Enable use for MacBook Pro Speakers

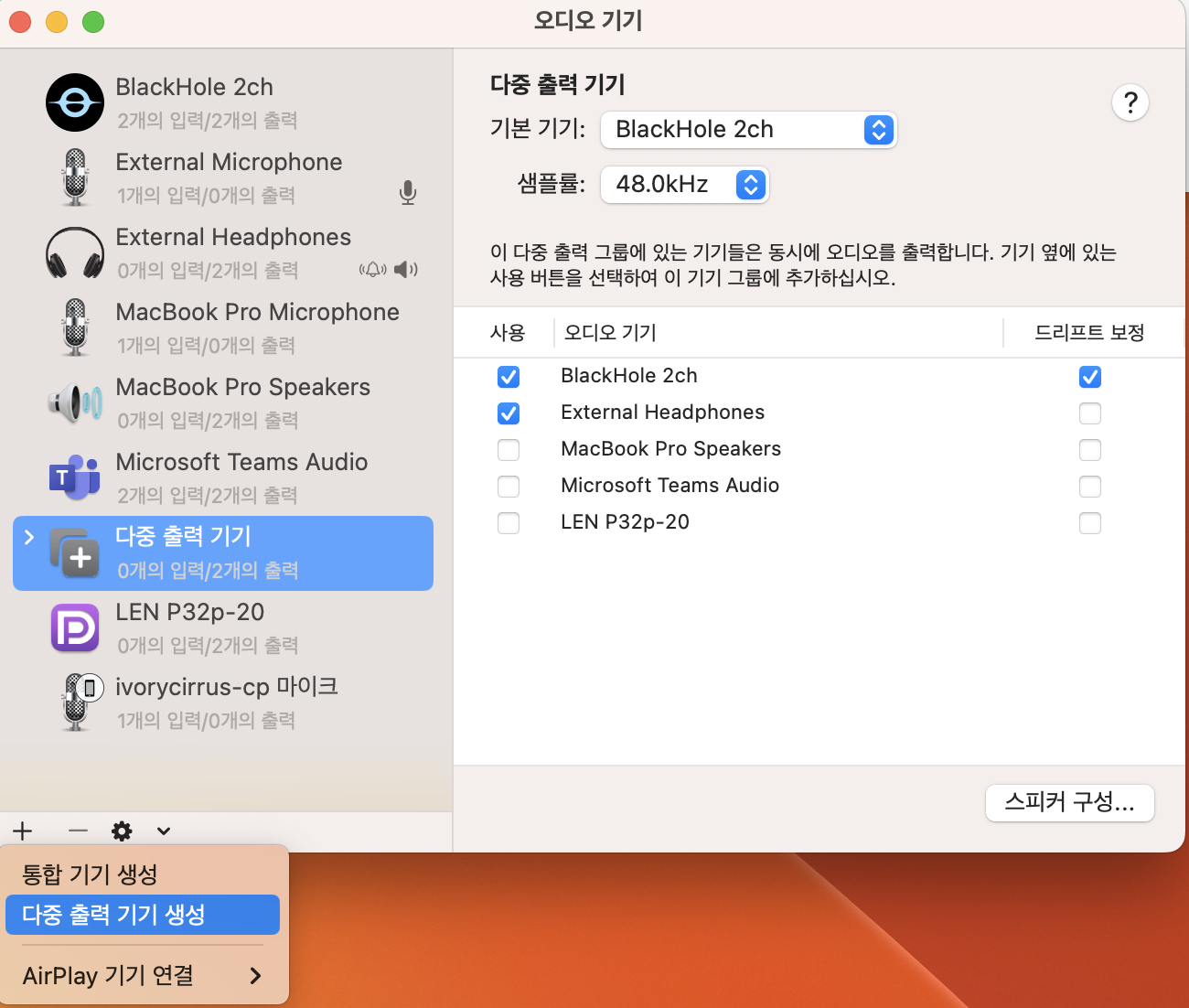[x=509, y=450]
